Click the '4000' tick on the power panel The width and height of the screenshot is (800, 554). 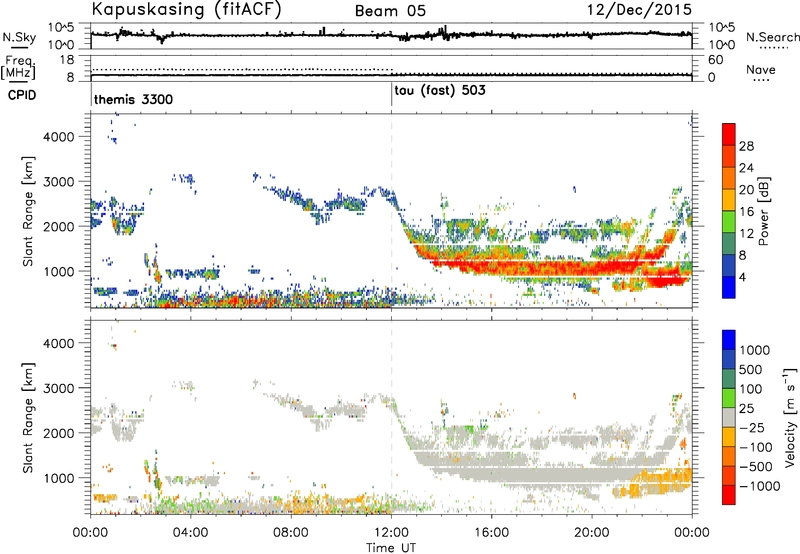58,137
